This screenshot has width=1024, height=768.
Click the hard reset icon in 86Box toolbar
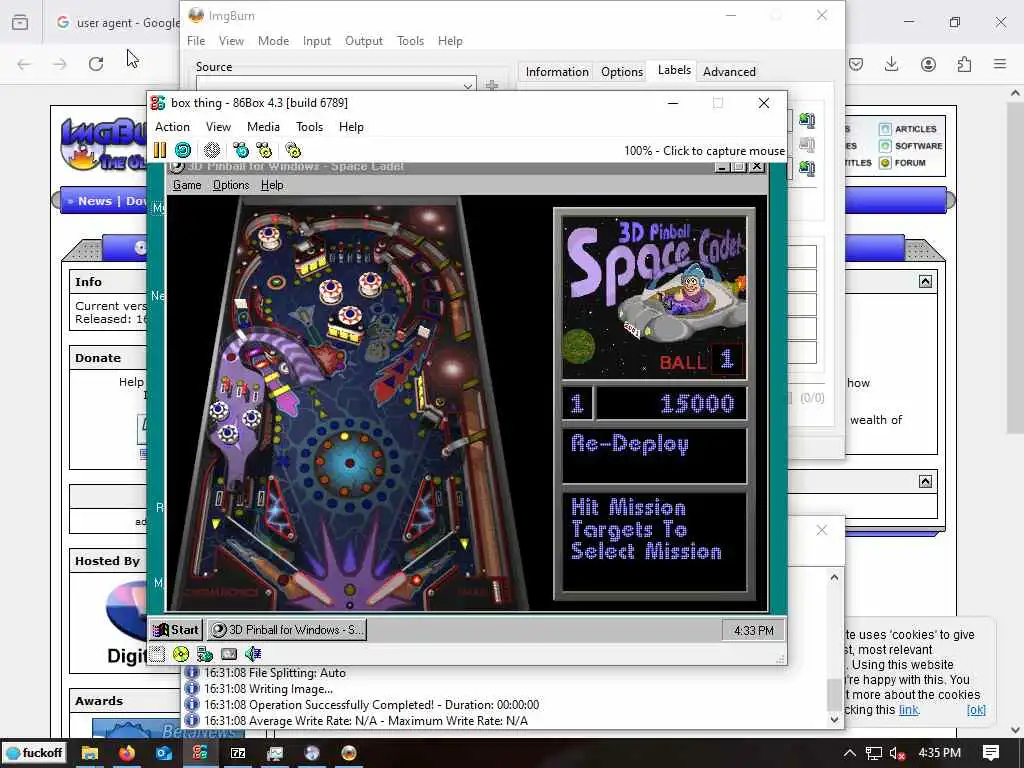pyautogui.click(x=183, y=150)
